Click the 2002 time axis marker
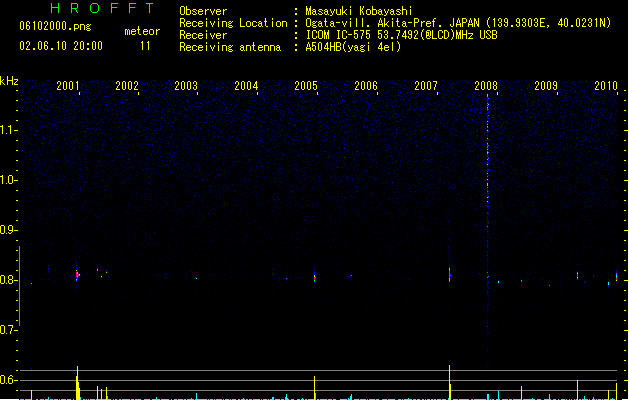 127,85
